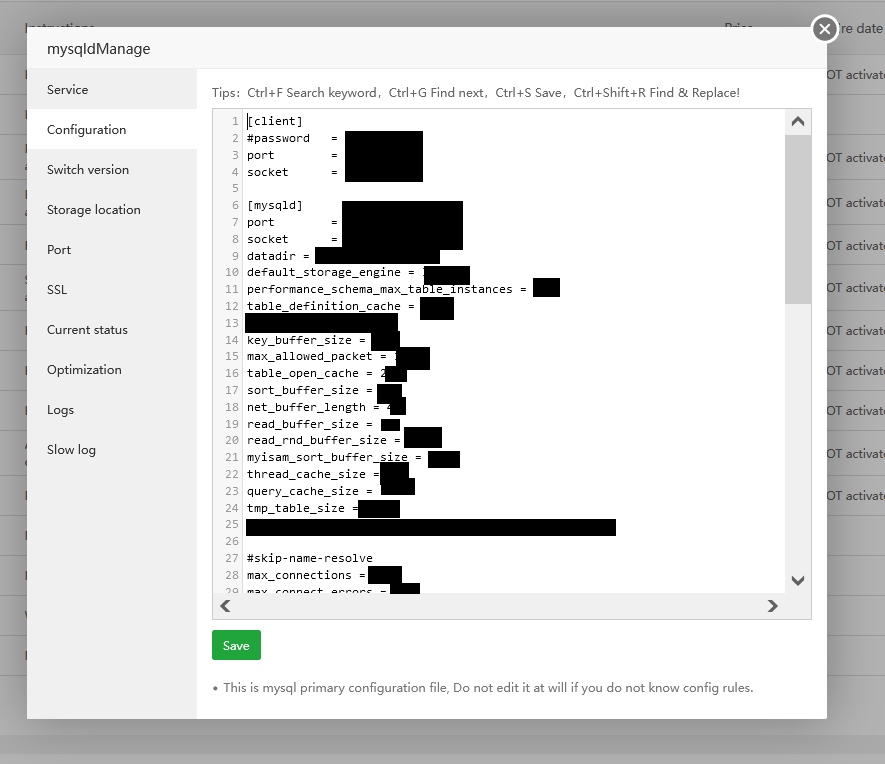Image resolution: width=885 pixels, height=764 pixels.
Task: Open the Slow log tab
Action: click(x=112, y=450)
